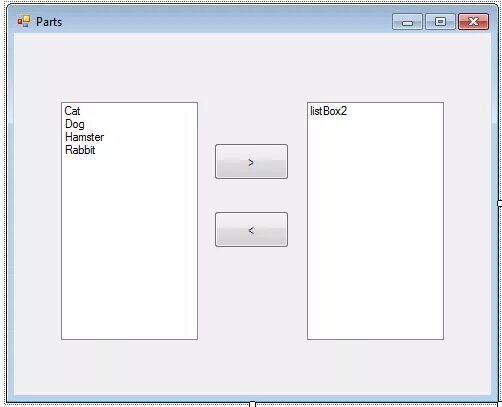Pick the Rabbit item
Viewport: 502px width, 407px height.
pos(80,150)
